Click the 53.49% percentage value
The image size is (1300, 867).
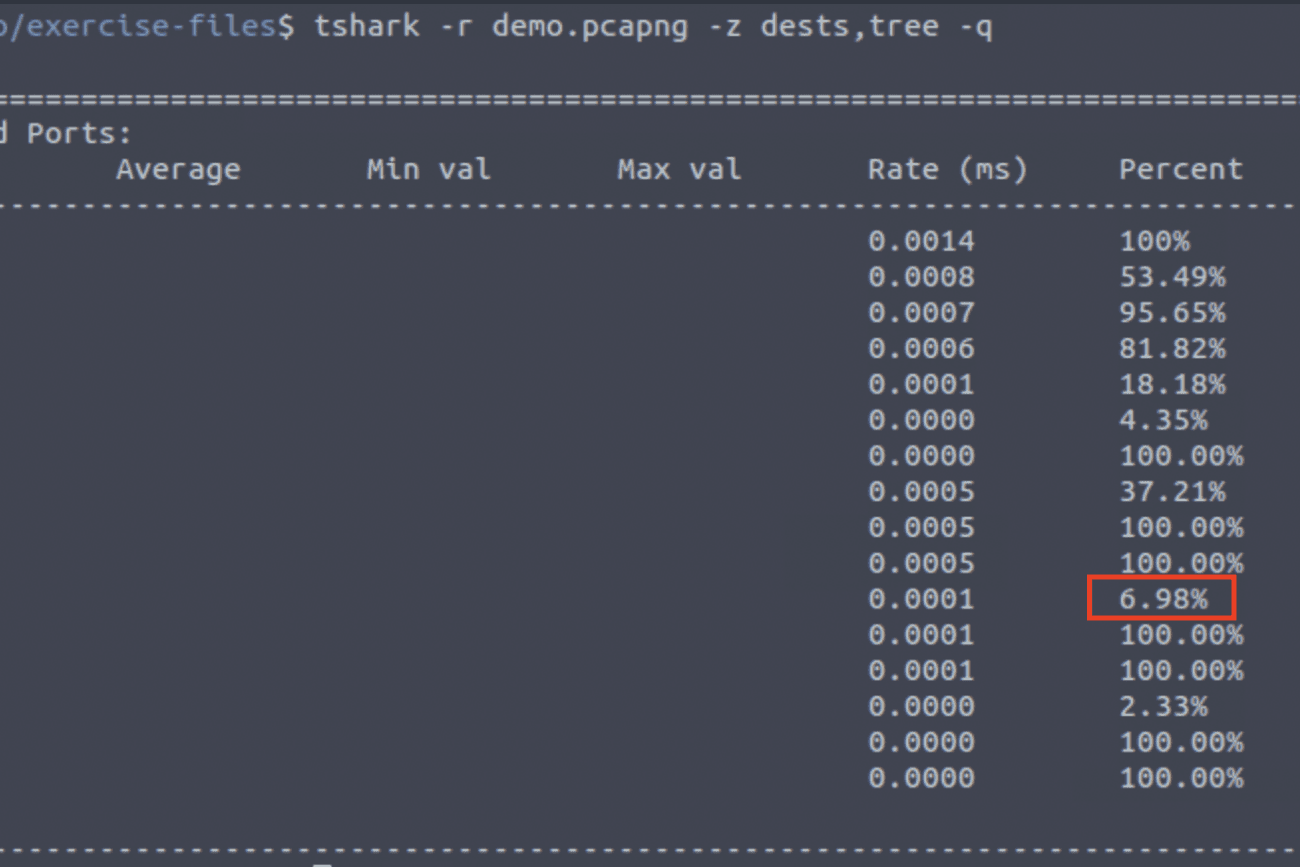click(1172, 276)
